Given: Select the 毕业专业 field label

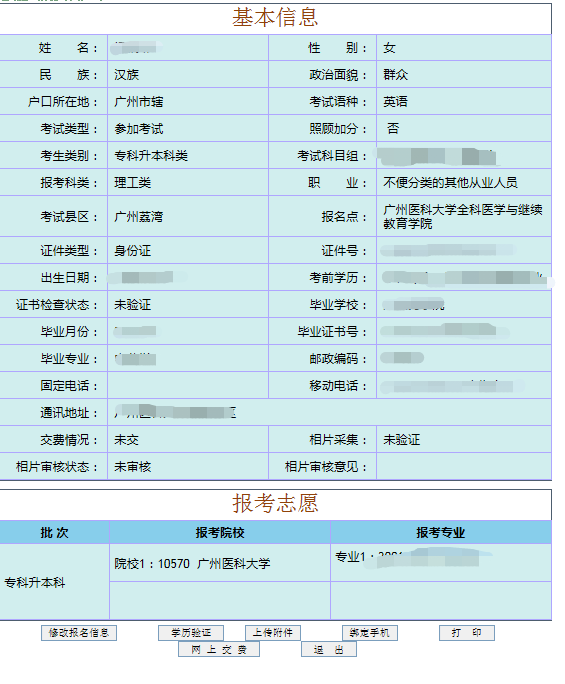Looking at the screenshot, I should click(x=69, y=359).
